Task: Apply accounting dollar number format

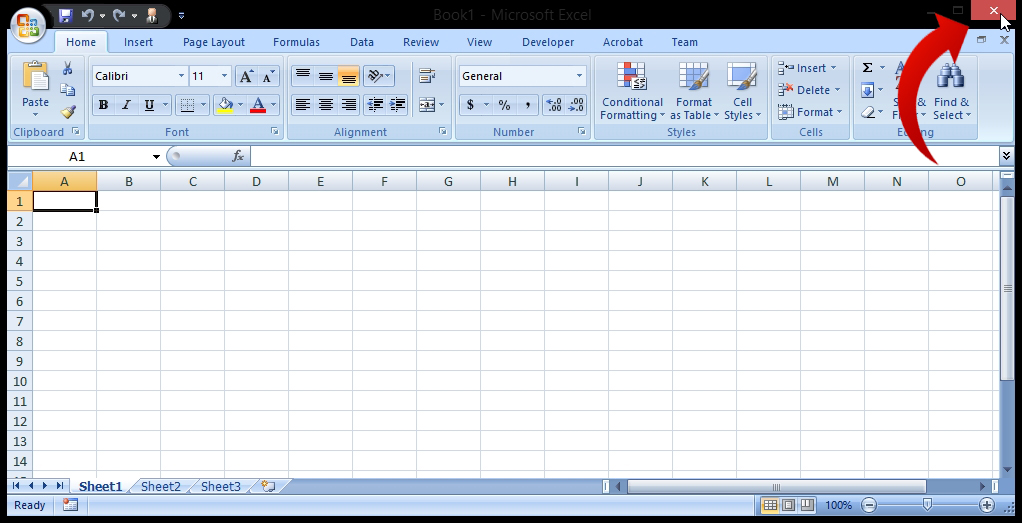Action: (x=471, y=105)
